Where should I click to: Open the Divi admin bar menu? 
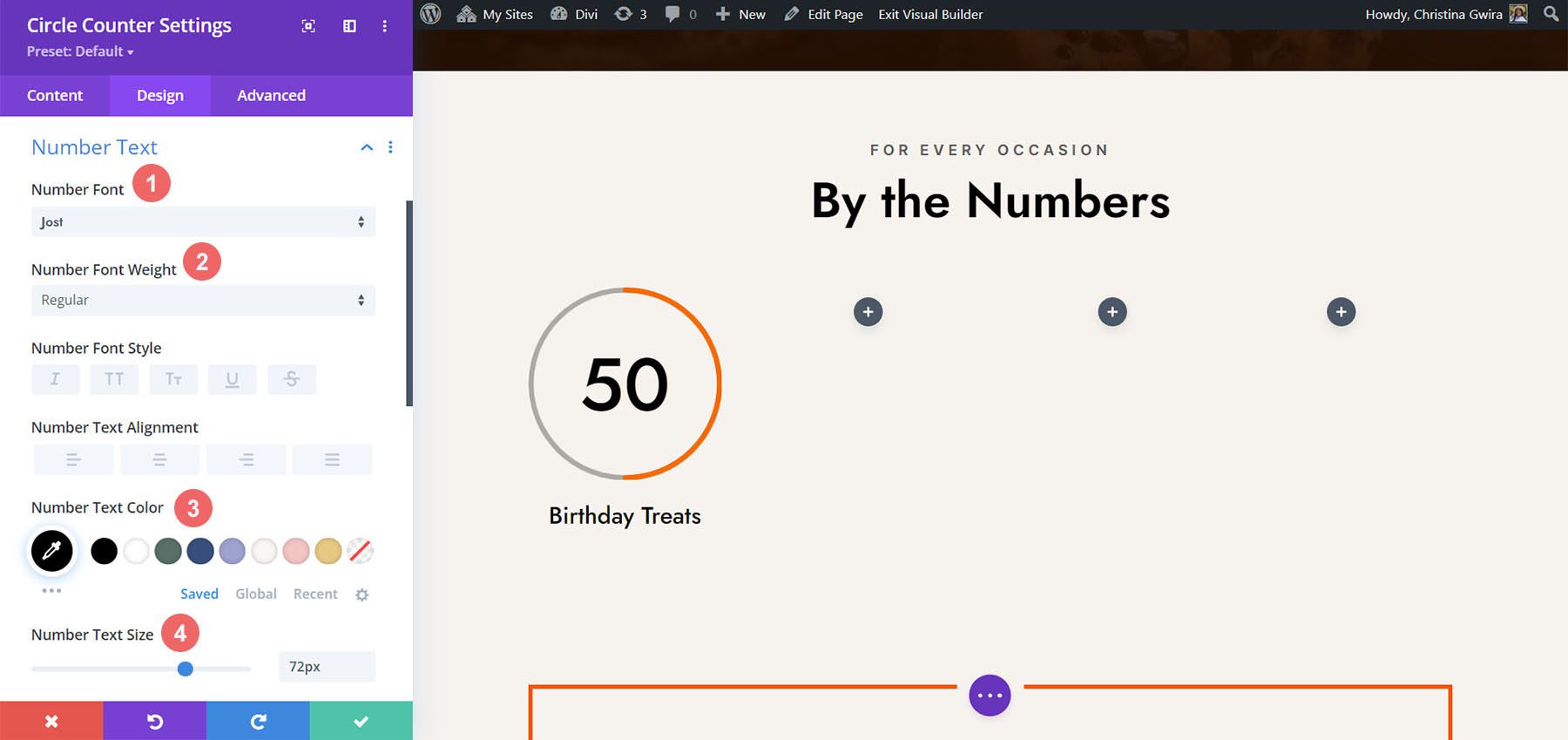pos(574,14)
